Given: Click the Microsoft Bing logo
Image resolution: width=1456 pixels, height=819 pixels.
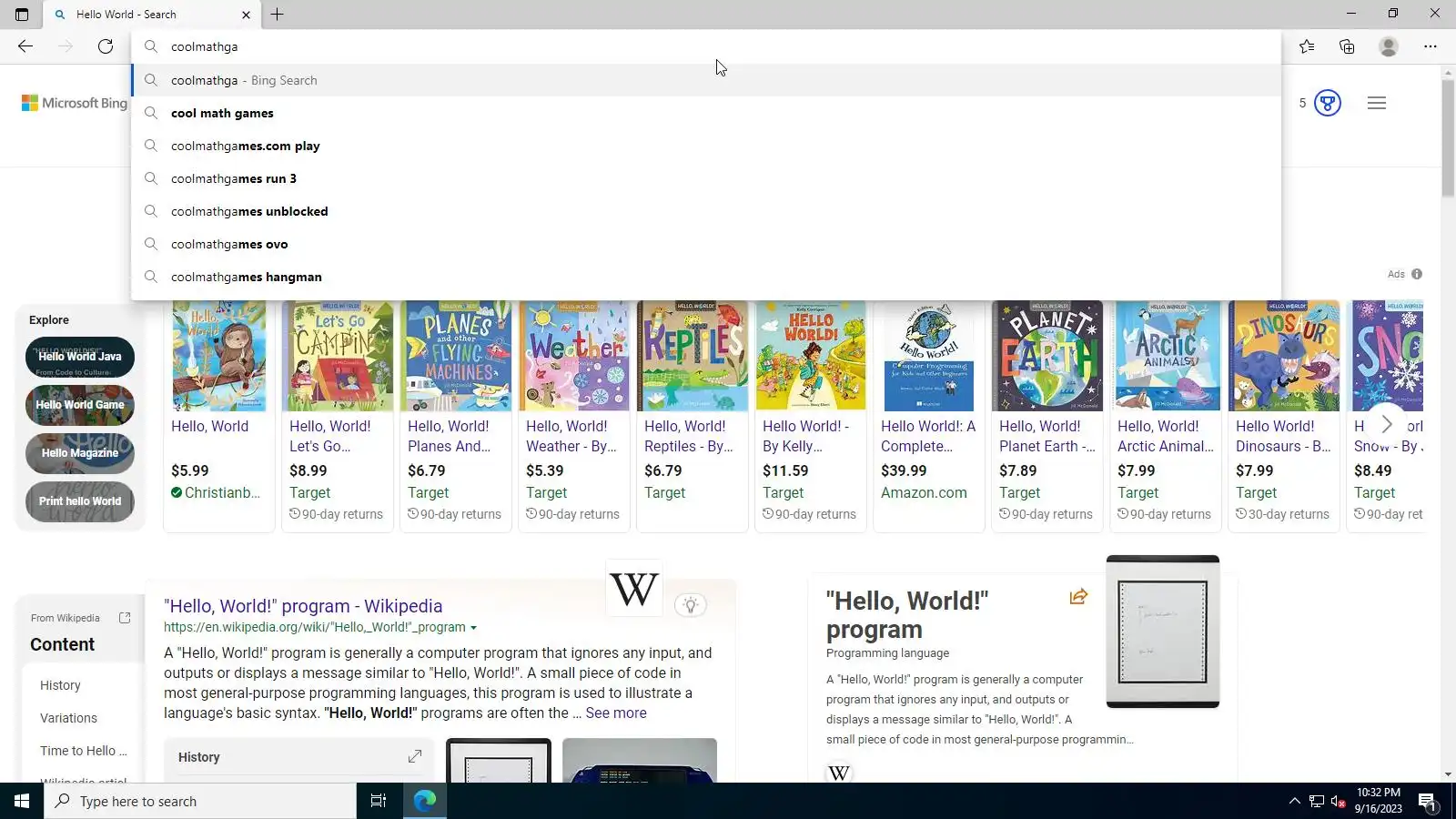Looking at the screenshot, I should pyautogui.click(x=75, y=103).
